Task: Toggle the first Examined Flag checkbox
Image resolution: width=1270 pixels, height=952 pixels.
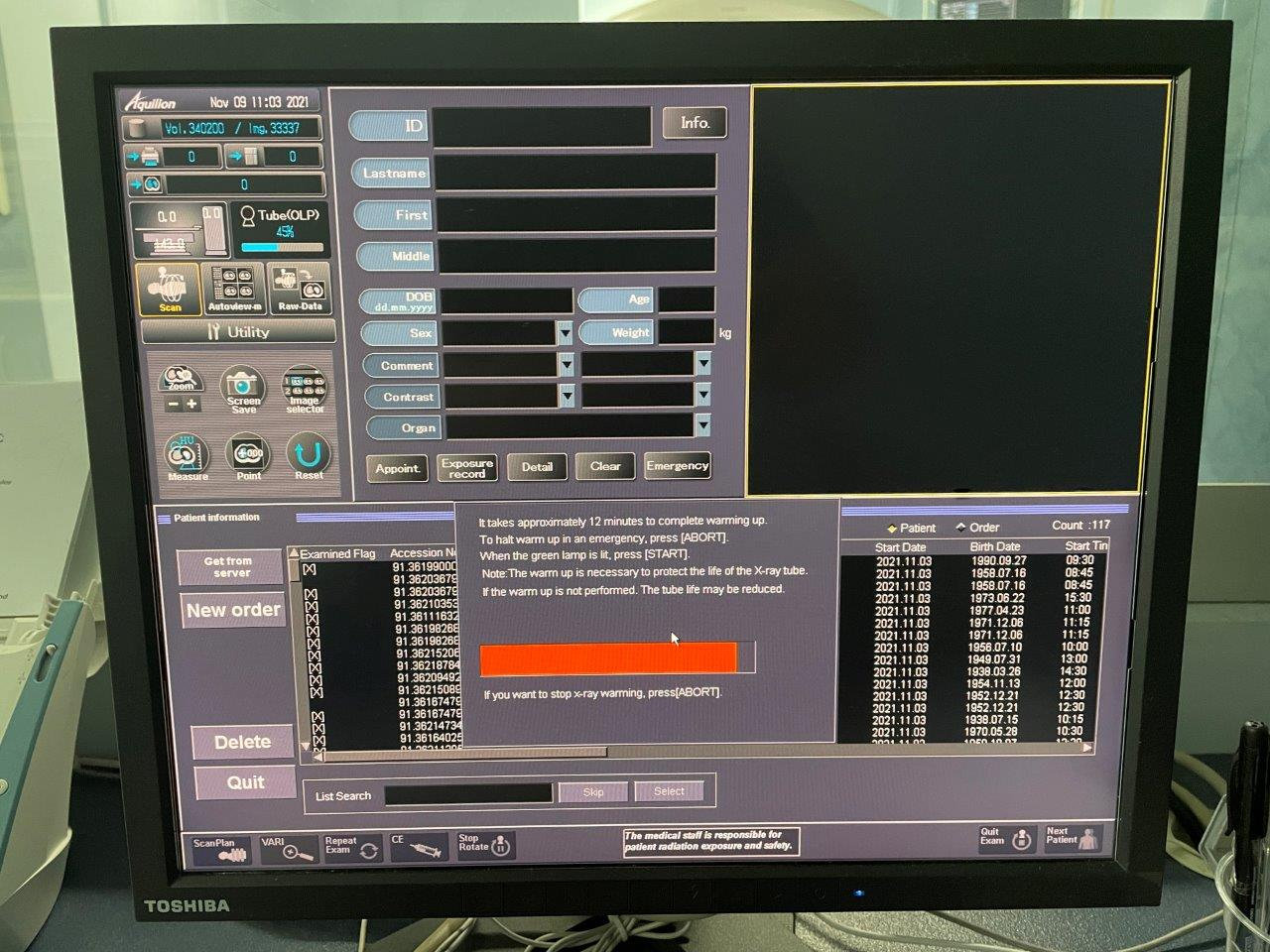Action: click(x=310, y=569)
